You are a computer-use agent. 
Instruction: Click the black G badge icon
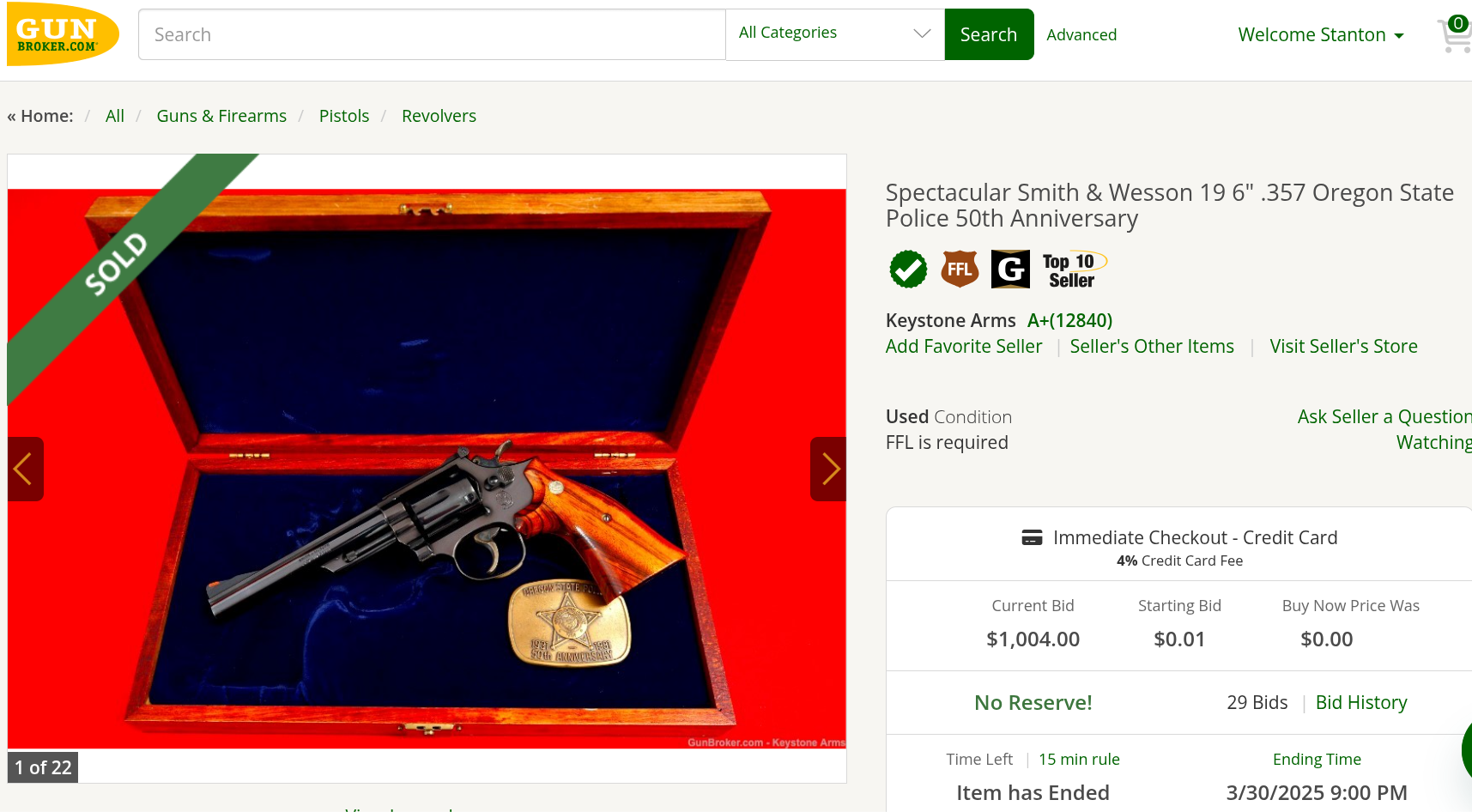(1010, 270)
